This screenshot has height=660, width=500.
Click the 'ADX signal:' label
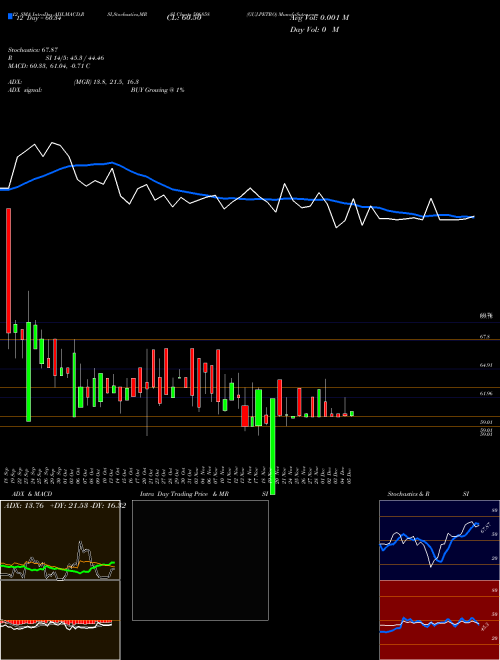(x=25, y=90)
